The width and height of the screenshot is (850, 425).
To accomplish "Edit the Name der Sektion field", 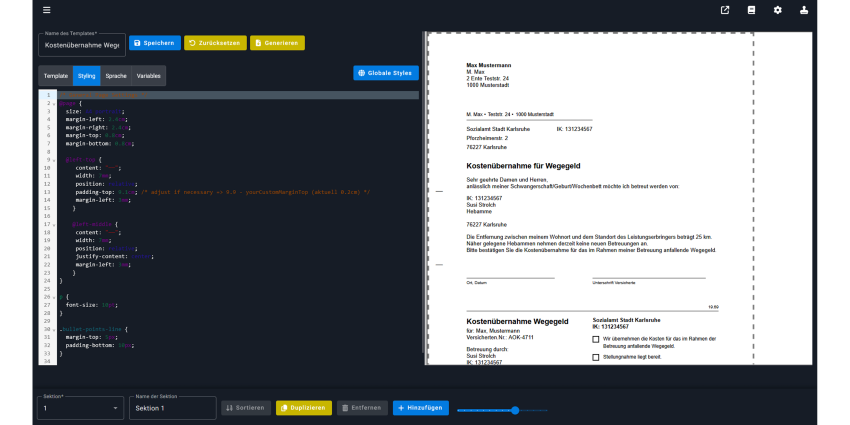I will tap(172, 408).
